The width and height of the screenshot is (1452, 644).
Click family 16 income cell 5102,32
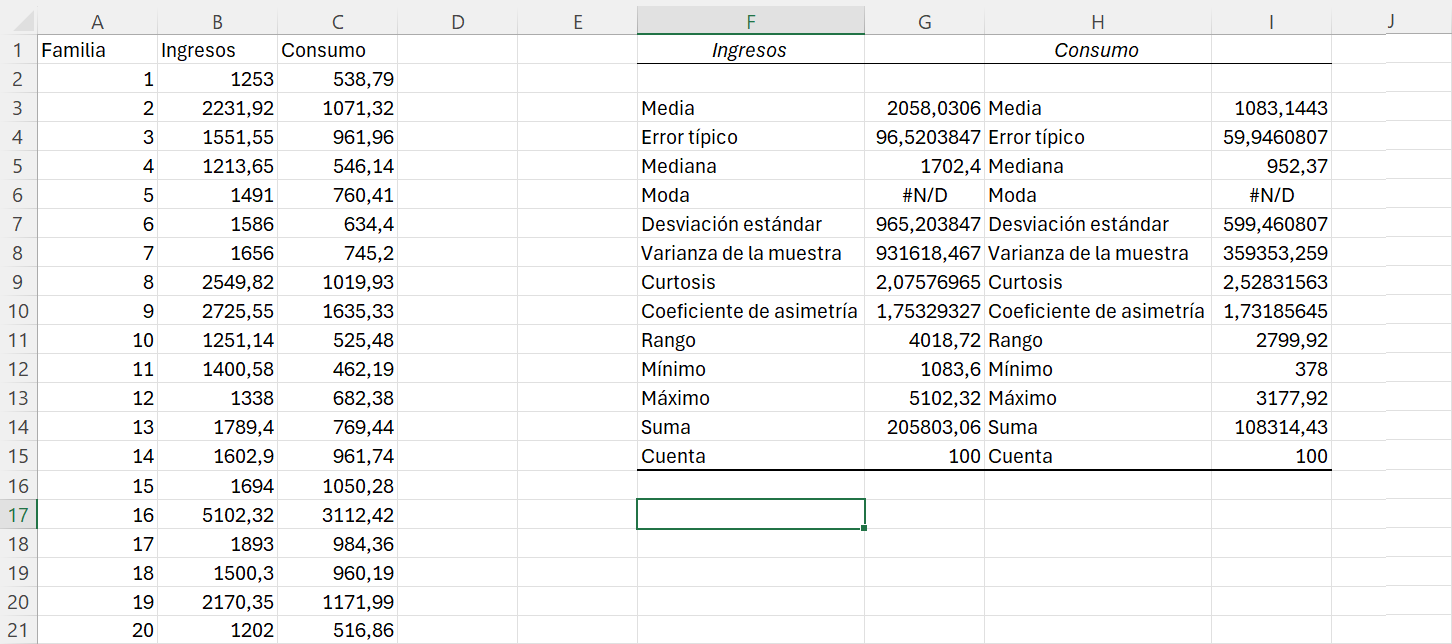(x=217, y=515)
